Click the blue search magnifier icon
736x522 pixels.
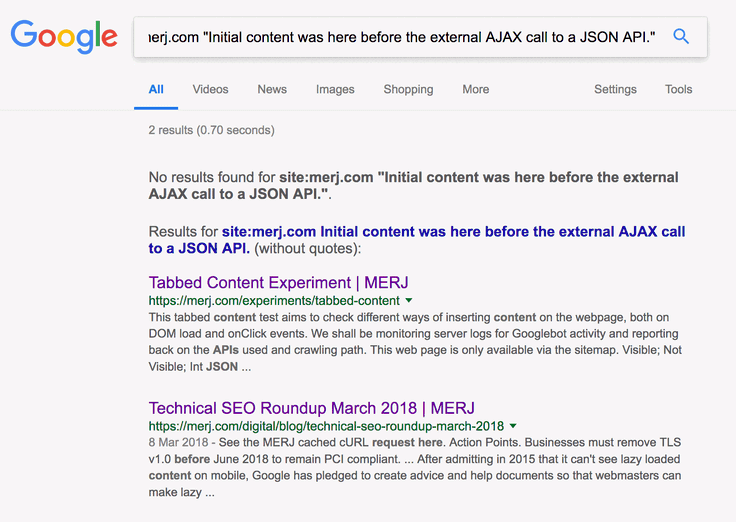pos(681,36)
